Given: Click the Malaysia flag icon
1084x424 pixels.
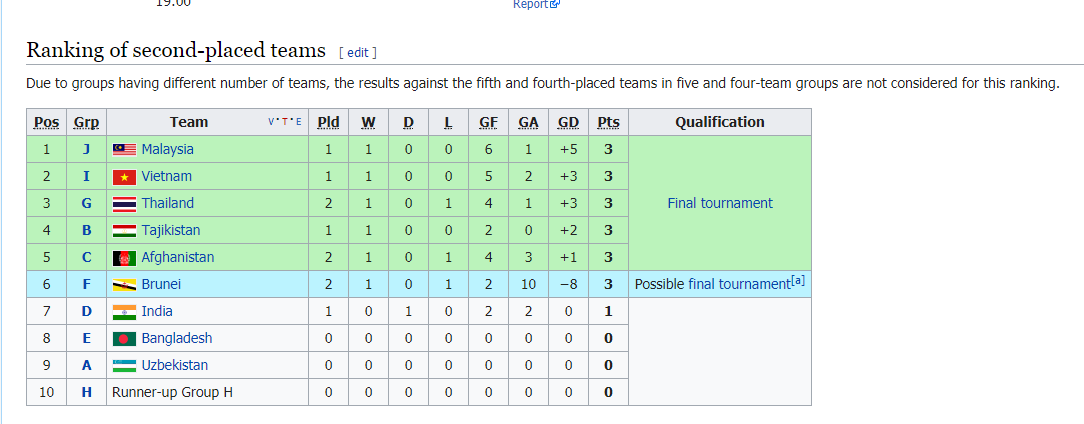Looking at the screenshot, I should (x=124, y=149).
